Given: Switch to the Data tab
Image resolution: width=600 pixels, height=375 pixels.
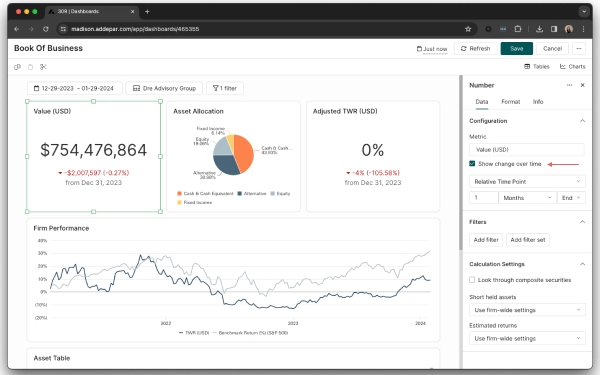Looking at the screenshot, I should [x=482, y=102].
